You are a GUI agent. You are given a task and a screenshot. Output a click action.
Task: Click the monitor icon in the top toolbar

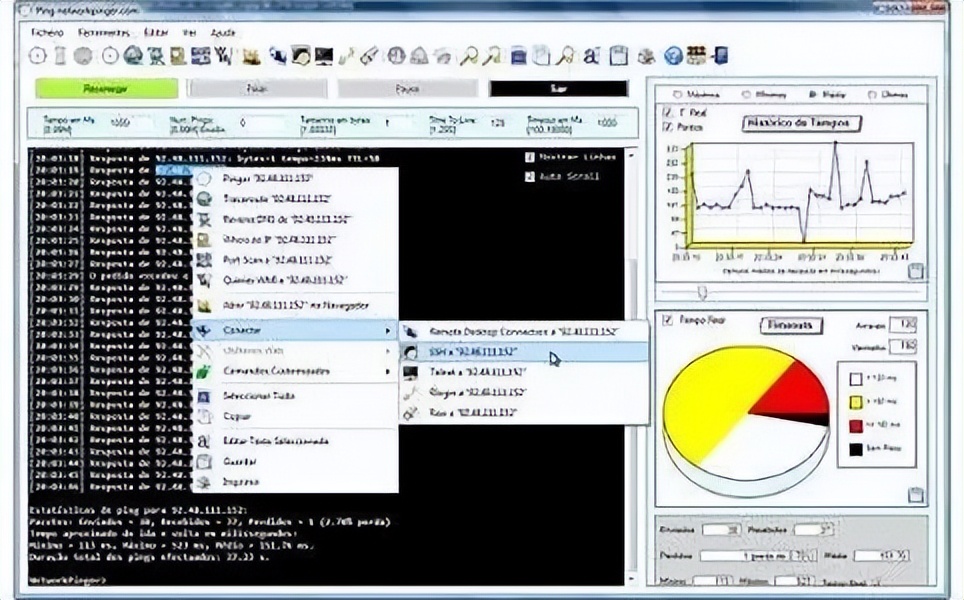323,56
